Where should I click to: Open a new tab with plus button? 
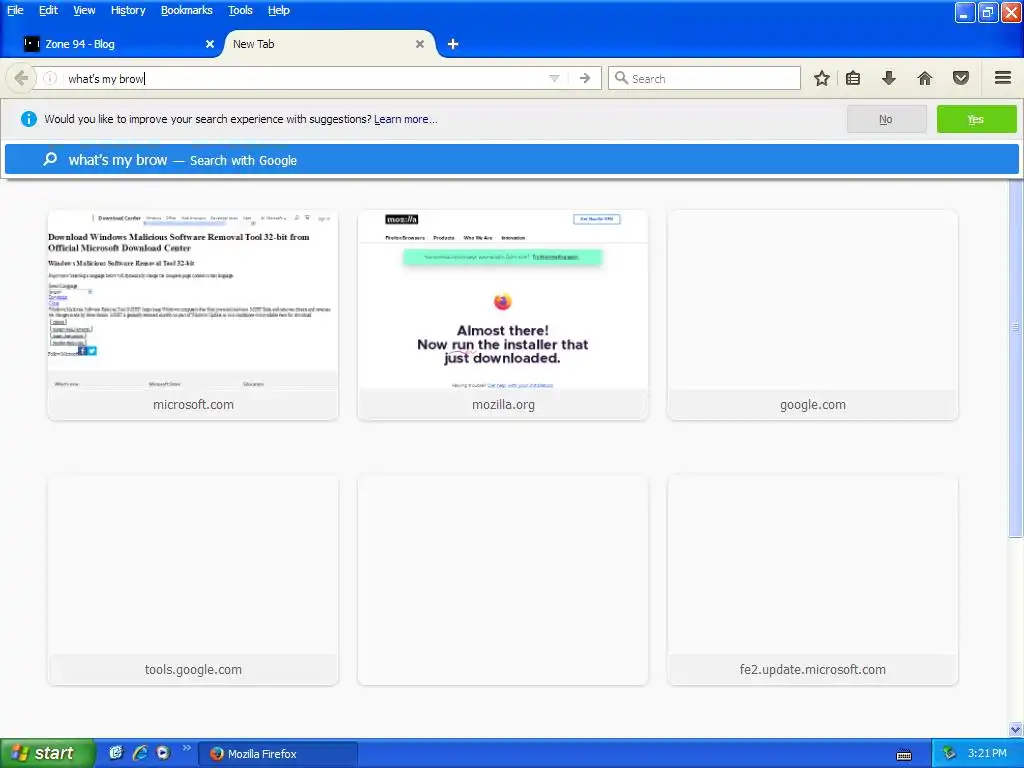pyautogui.click(x=453, y=44)
